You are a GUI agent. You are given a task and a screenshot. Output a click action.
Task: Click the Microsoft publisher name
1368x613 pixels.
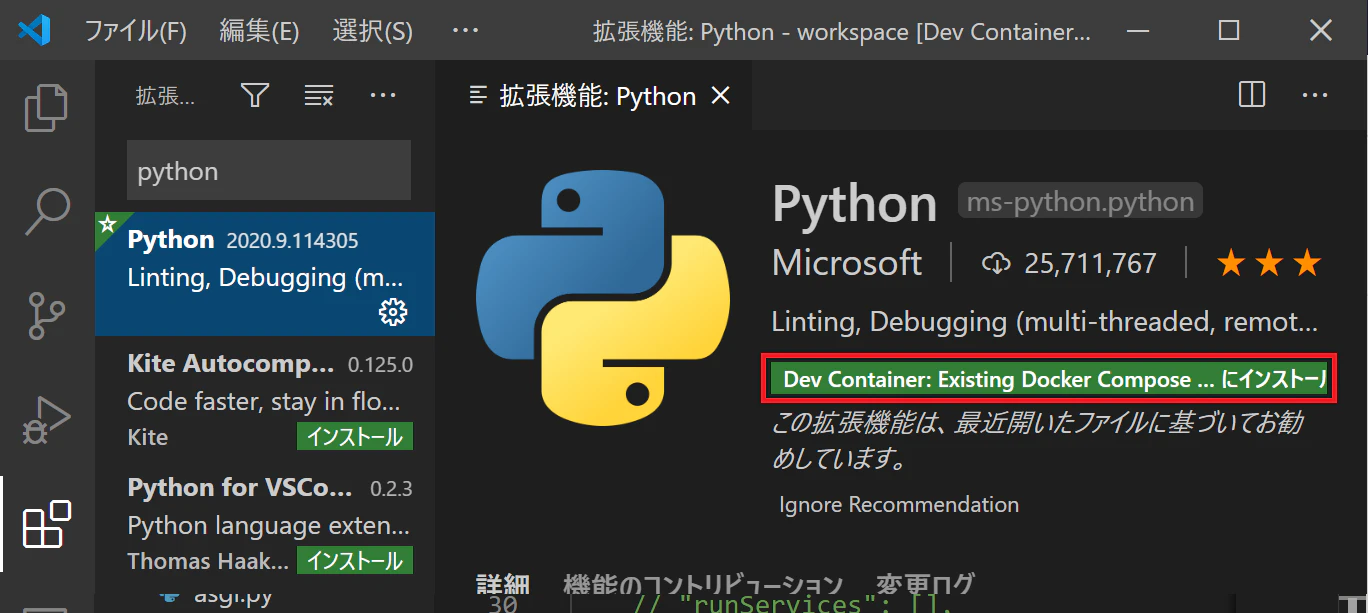point(847,262)
